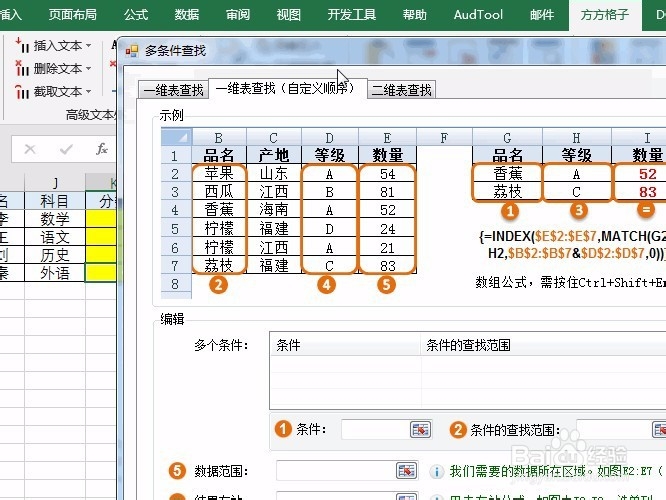Image resolution: width=666 pixels, height=500 pixels.
Task: Open the AudTool ribbon tab
Action: (x=478, y=15)
